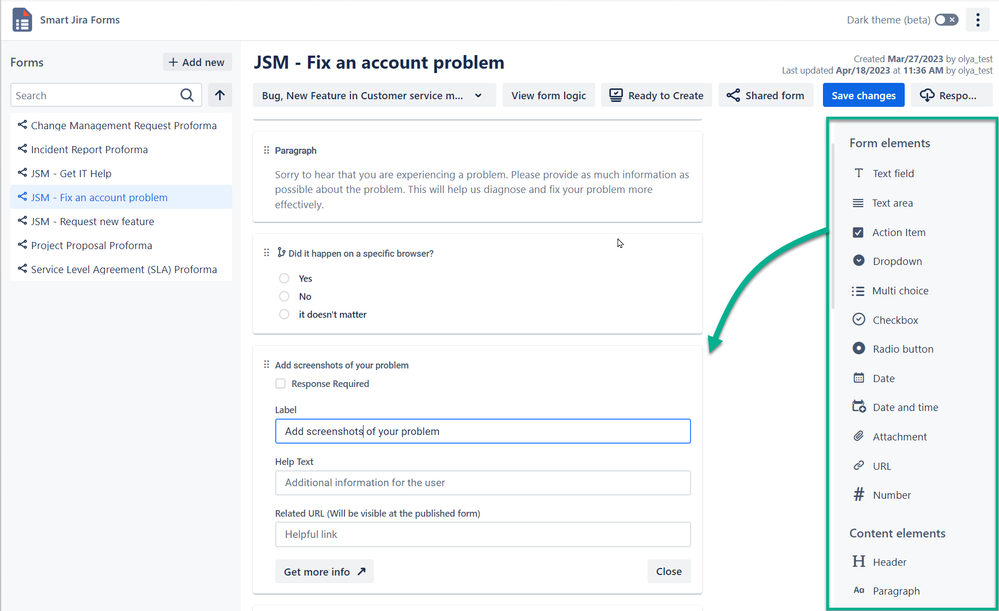Click the Get more info link
The width and height of the screenshot is (999, 611).
(324, 571)
